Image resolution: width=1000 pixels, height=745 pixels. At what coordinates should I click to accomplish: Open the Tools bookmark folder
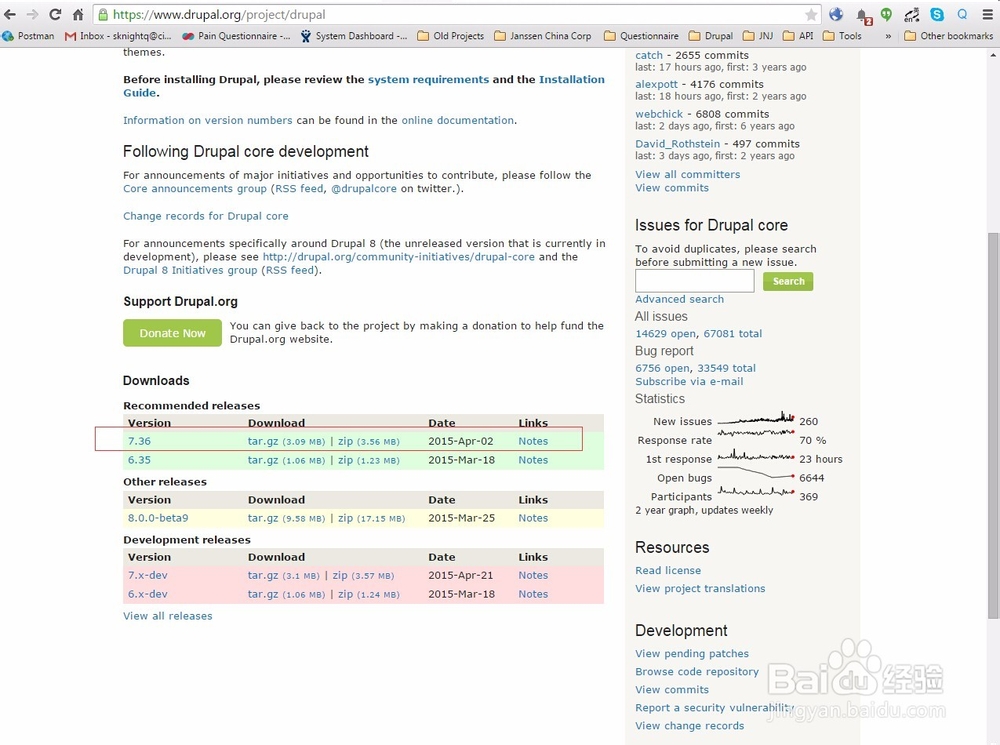tap(842, 36)
